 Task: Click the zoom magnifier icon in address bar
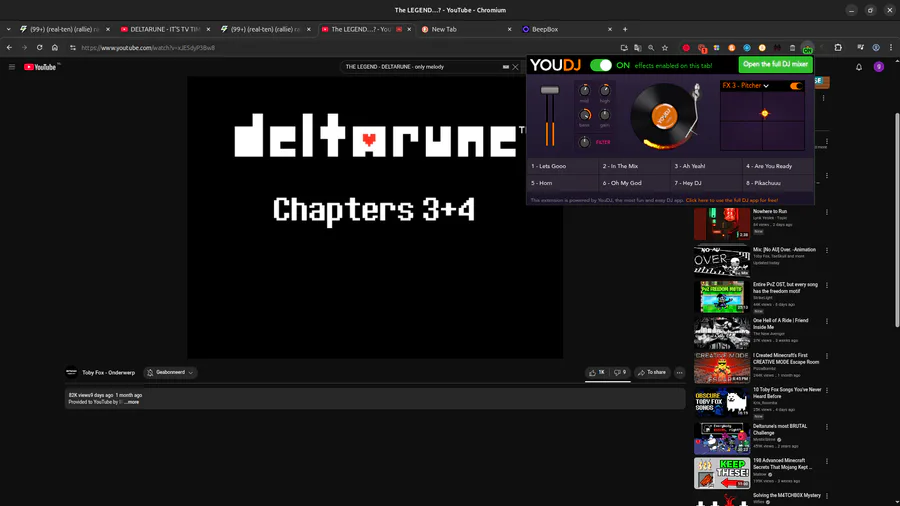(x=651, y=48)
